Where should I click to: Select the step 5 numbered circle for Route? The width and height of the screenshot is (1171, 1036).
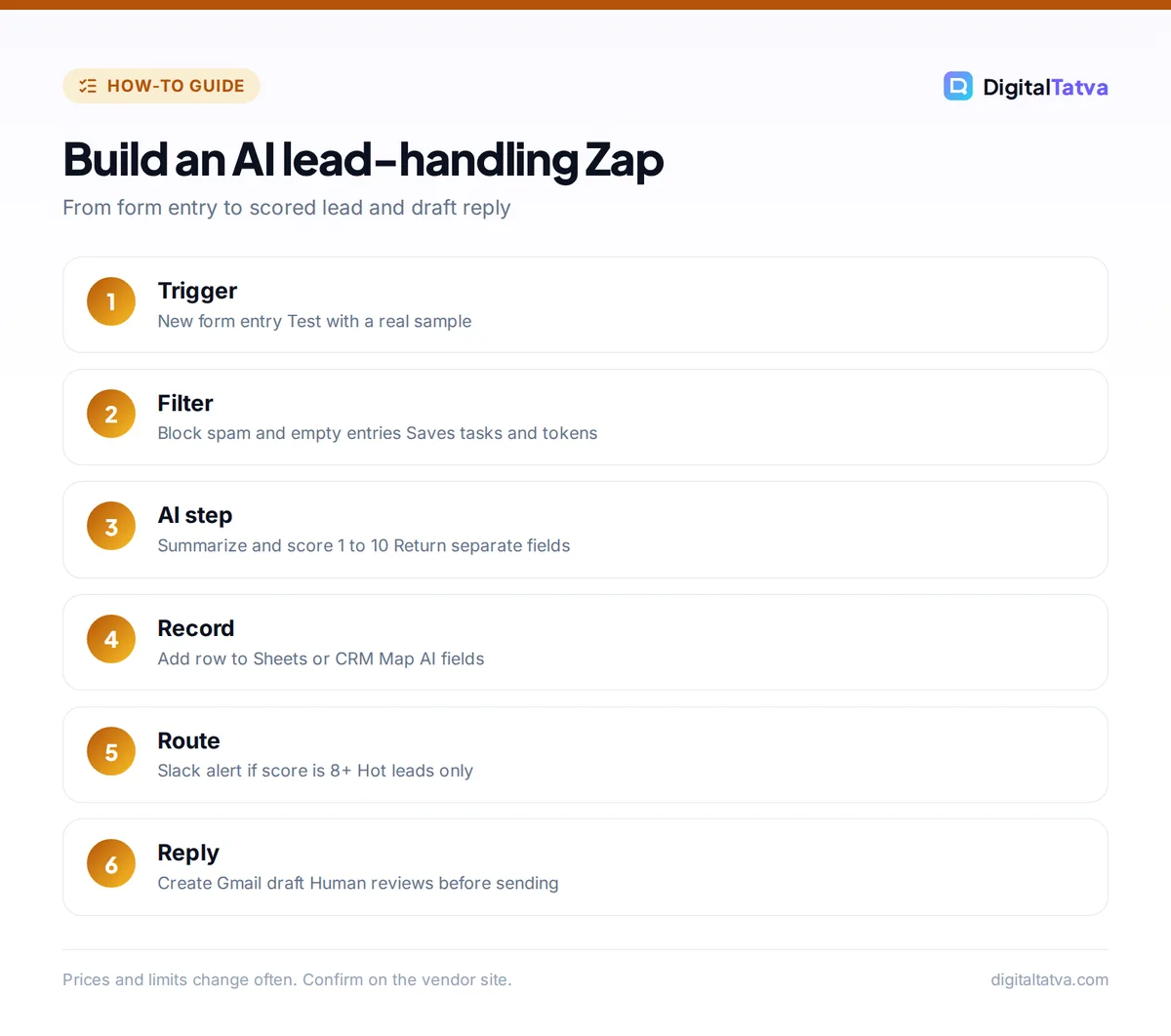point(111,751)
